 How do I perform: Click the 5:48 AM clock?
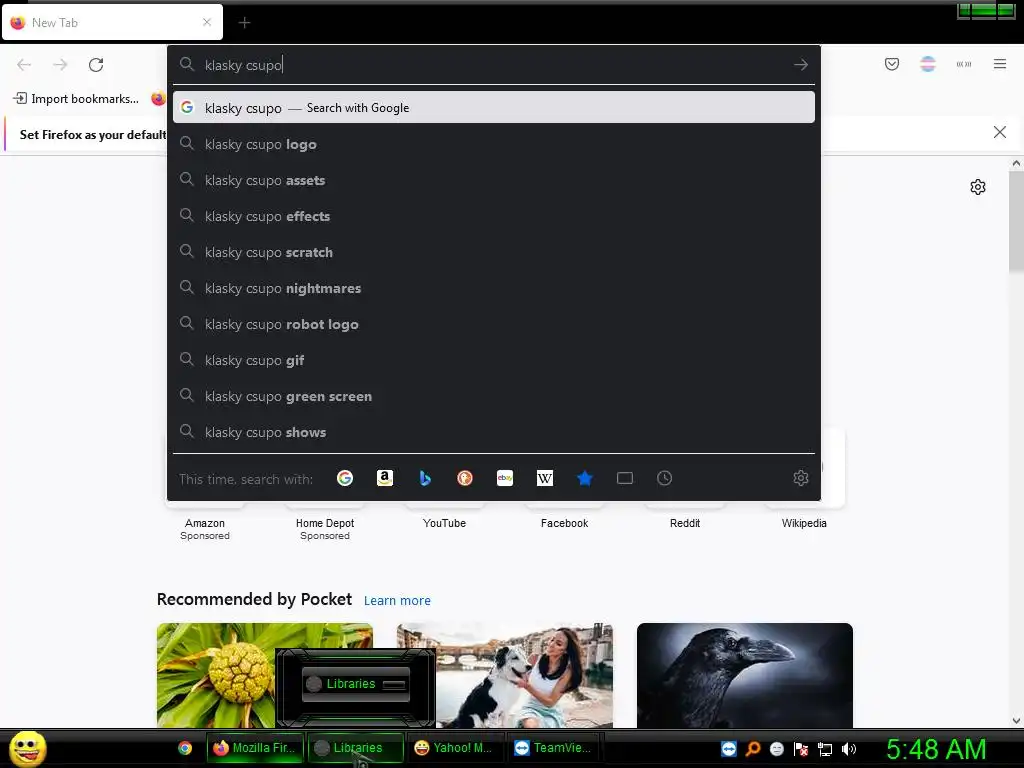936,749
